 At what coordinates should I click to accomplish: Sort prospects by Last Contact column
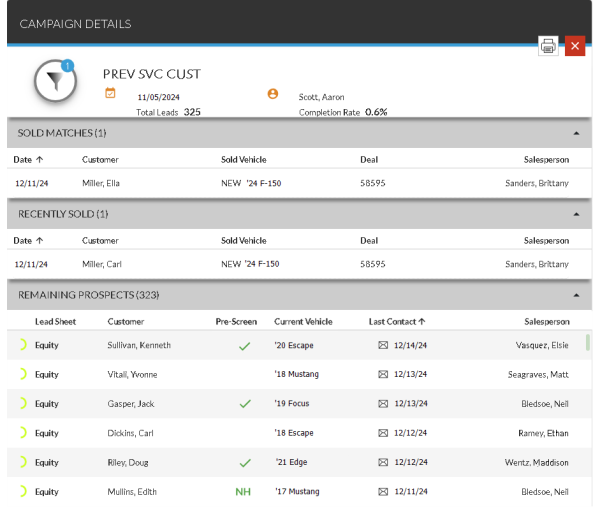pos(396,322)
